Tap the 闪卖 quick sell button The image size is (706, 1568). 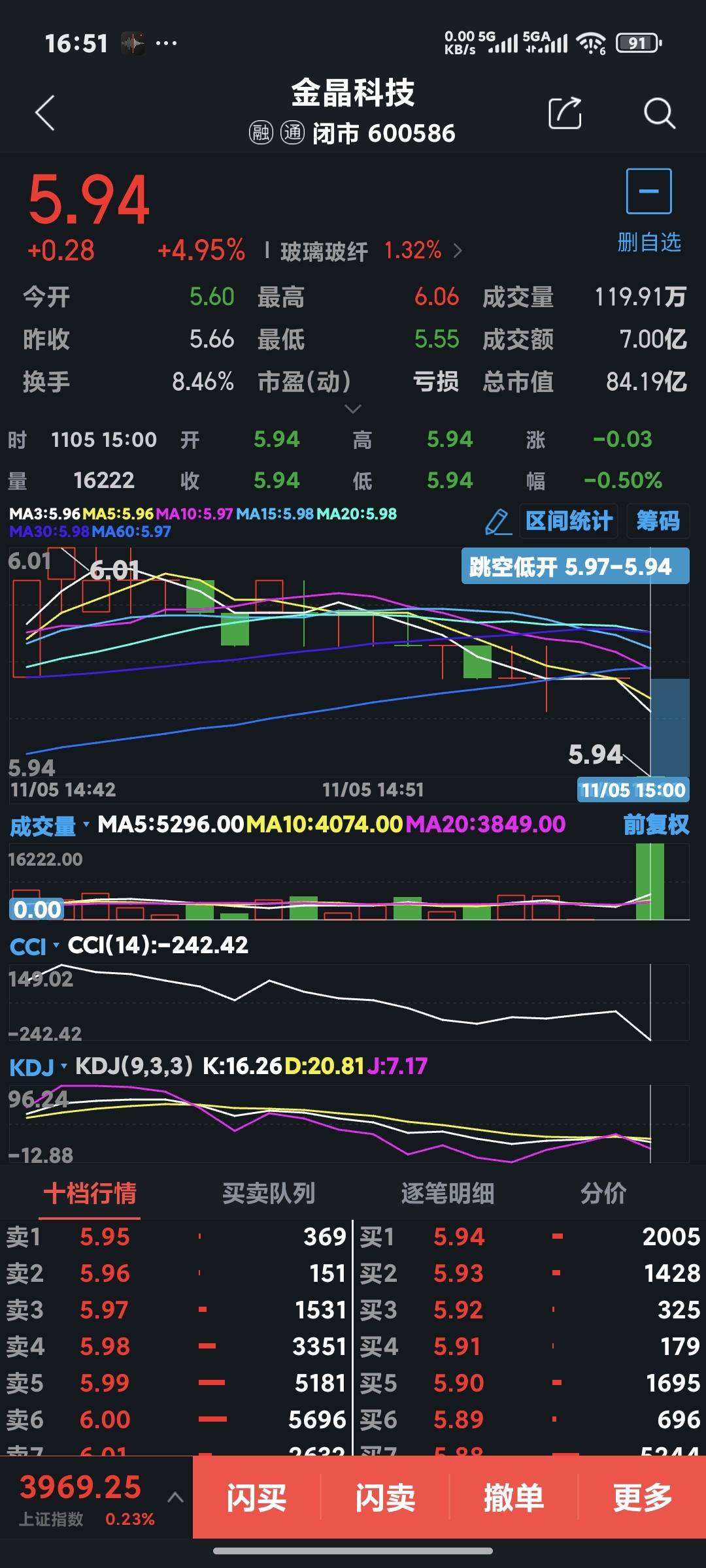385,1497
